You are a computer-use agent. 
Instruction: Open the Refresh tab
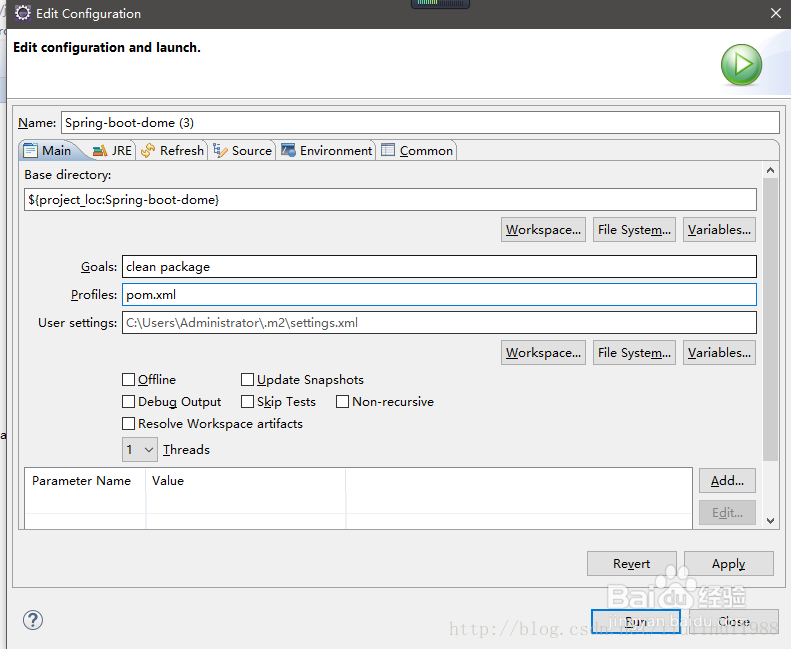click(x=172, y=150)
